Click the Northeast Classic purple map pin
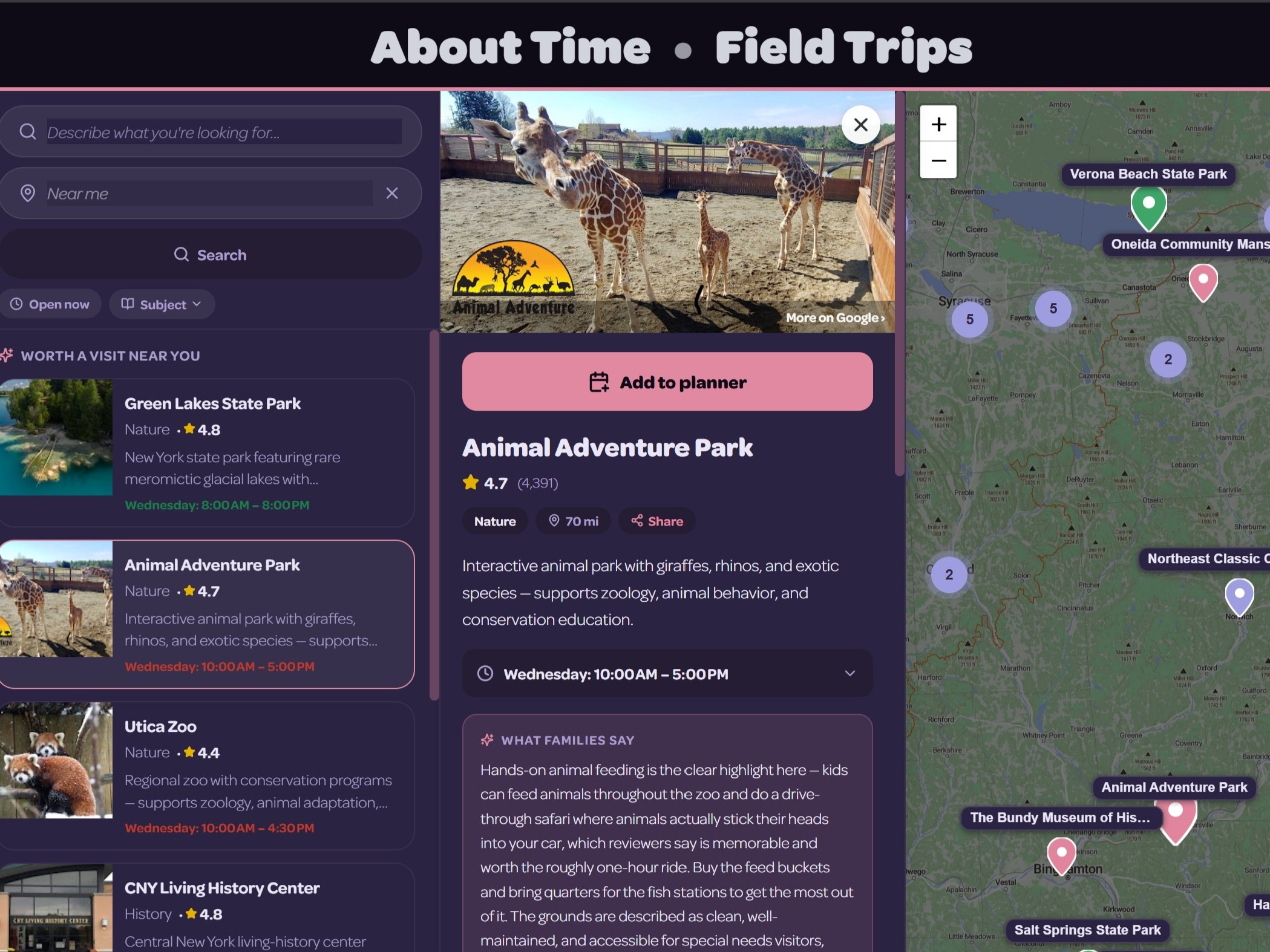 coord(1239,596)
